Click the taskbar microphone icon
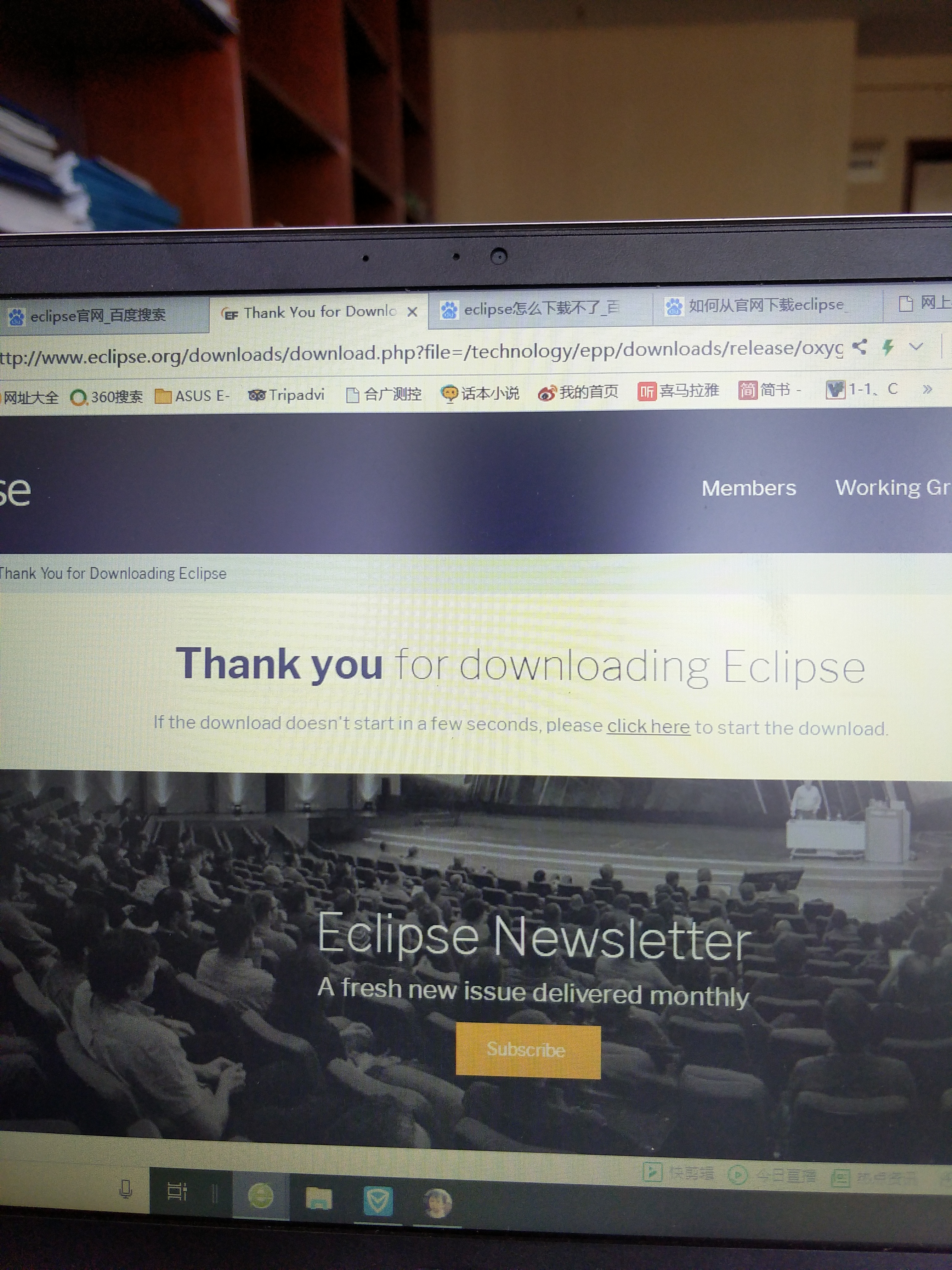This screenshot has height=1270, width=952. [126, 1188]
